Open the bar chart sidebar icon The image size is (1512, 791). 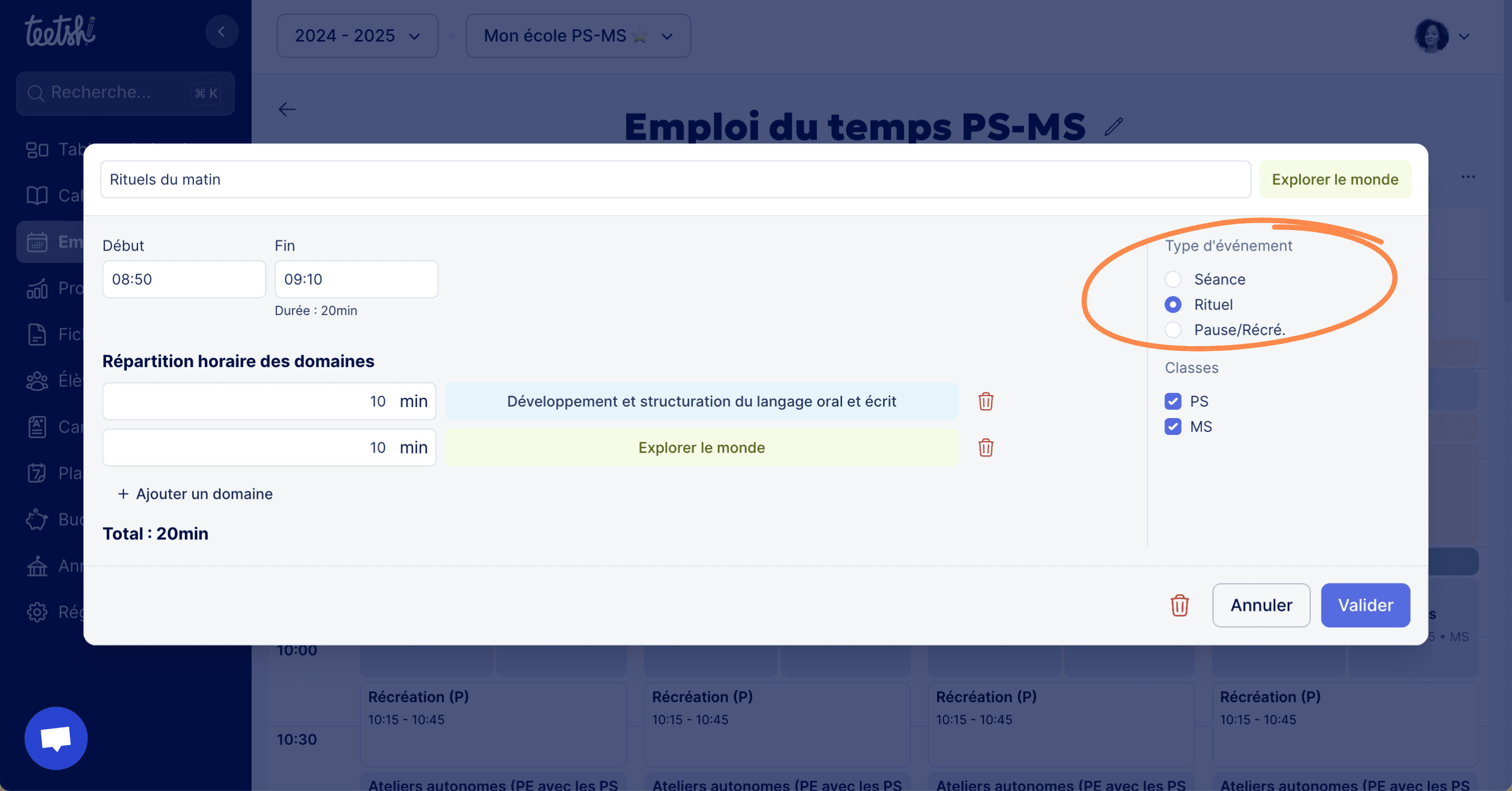tap(37, 288)
